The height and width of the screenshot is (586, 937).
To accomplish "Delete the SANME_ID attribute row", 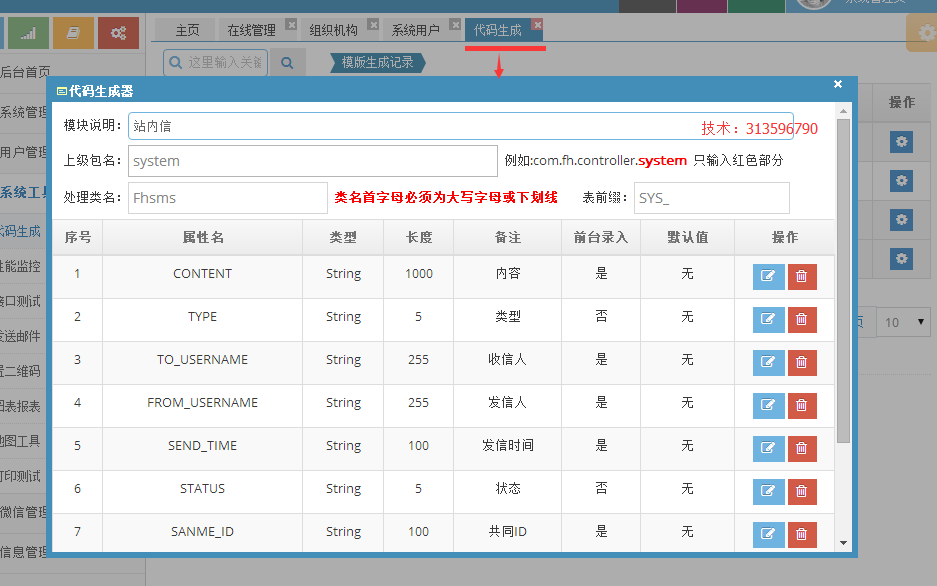I will coord(802,534).
